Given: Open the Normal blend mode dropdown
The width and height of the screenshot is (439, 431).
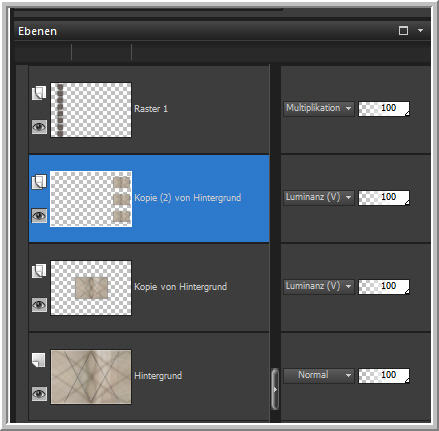Looking at the screenshot, I should [x=318, y=375].
